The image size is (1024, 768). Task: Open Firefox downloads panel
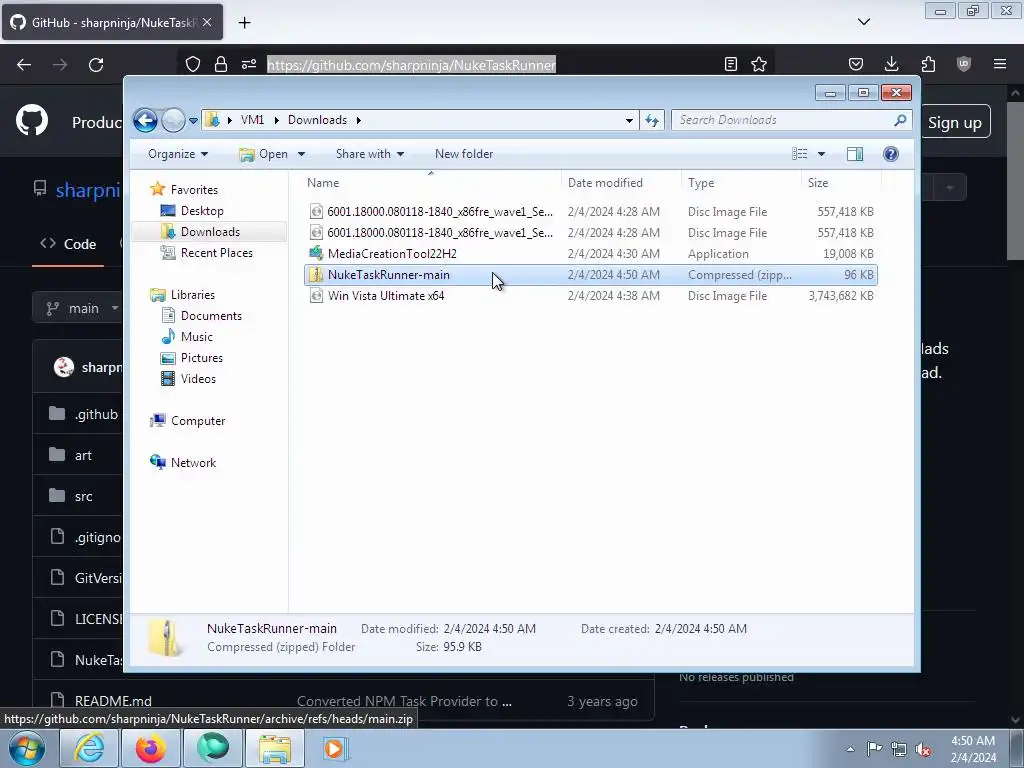tap(891, 64)
